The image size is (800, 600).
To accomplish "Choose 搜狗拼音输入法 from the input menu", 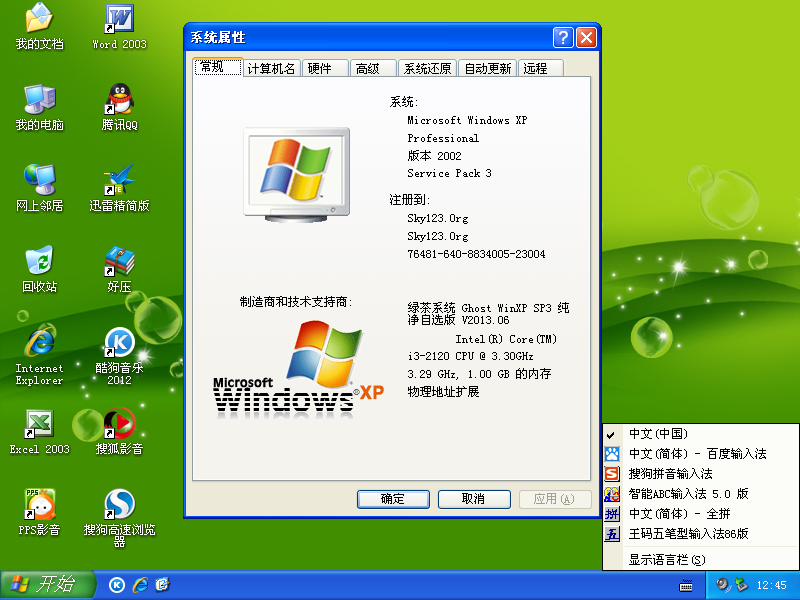I will (x=701, y=473).
